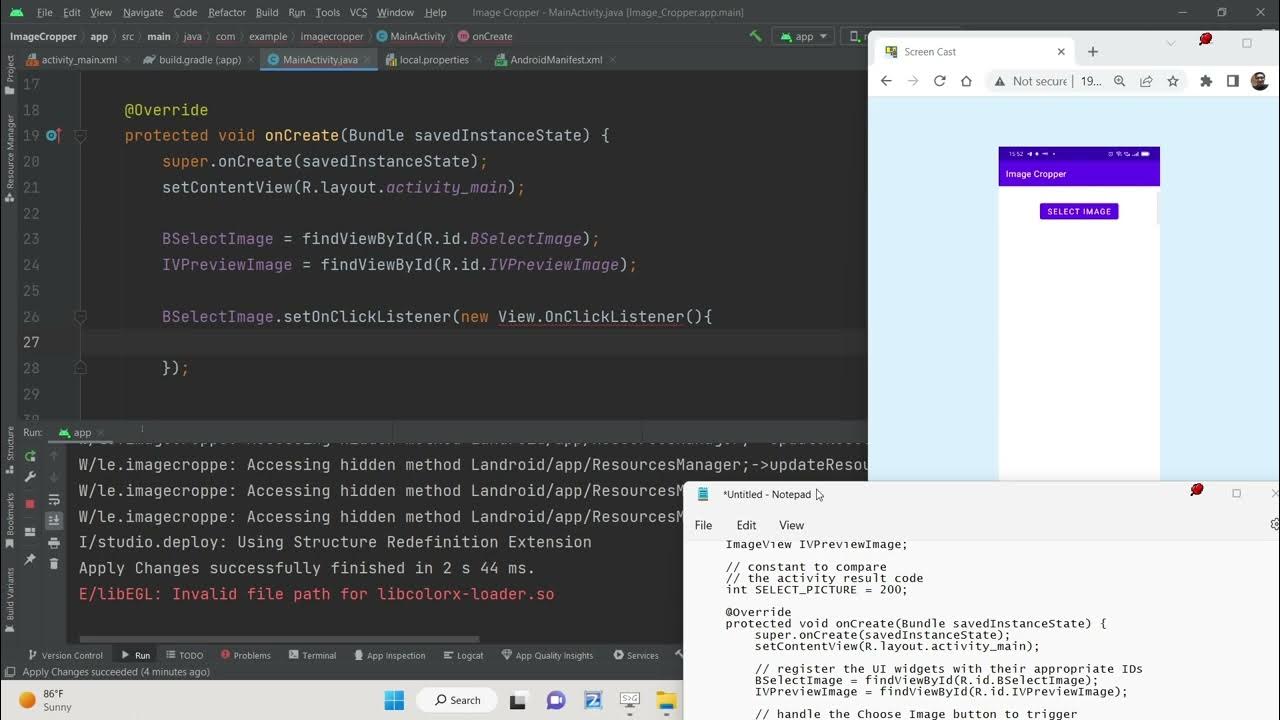The image size is (1280, 720).
Task: Open the Refactor menu
Action: tap(226, 12)
